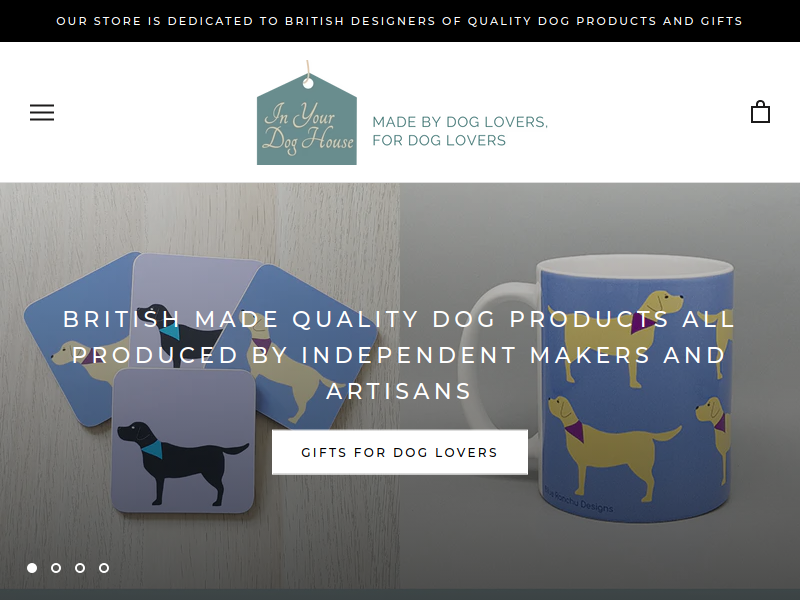The height and width of the screenshot is (600, 800).
Task: Click the hero heading about British made products
Action: point(399,355)
